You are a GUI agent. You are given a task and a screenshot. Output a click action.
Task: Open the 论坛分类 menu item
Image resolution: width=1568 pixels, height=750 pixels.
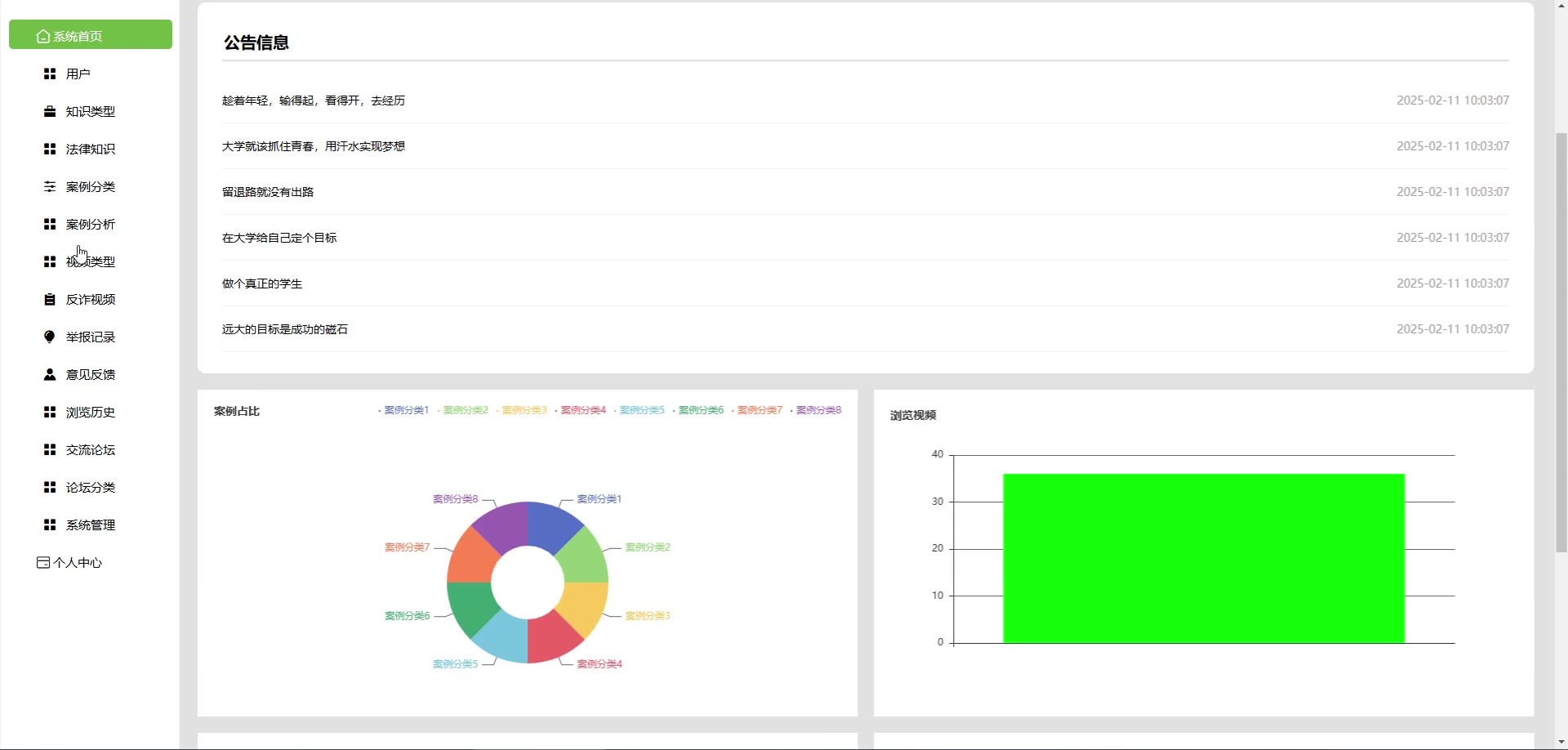click(x=91, y=487)
